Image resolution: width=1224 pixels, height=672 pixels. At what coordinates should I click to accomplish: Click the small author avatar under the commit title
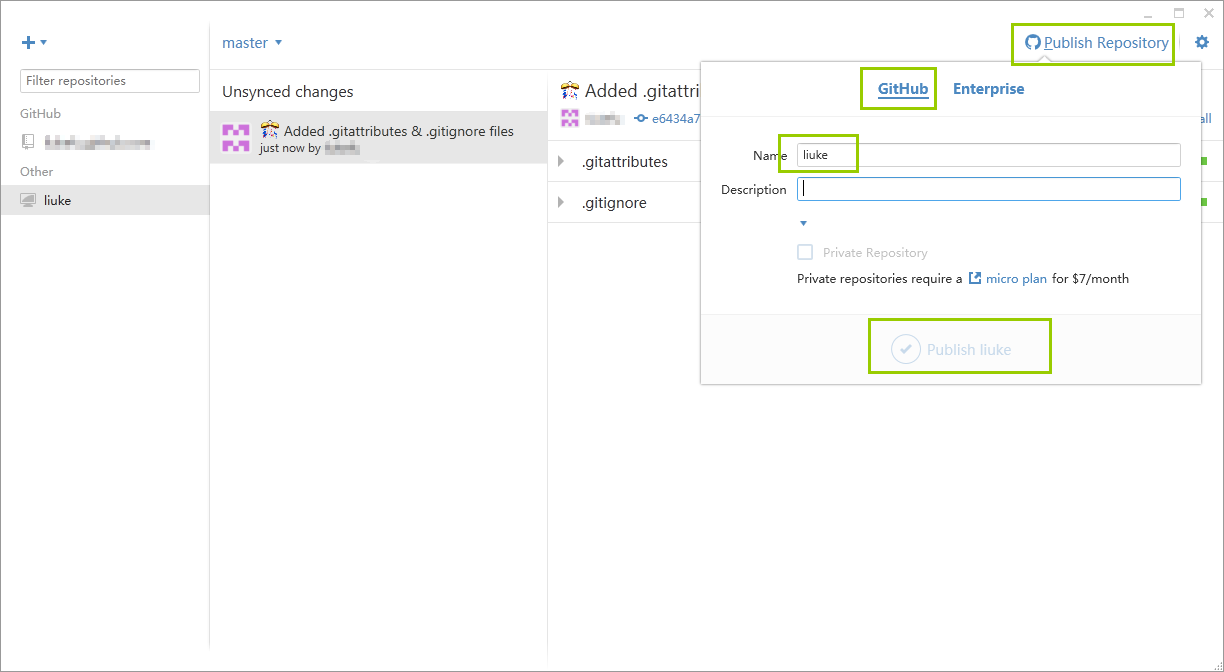(x=570, y=118)
